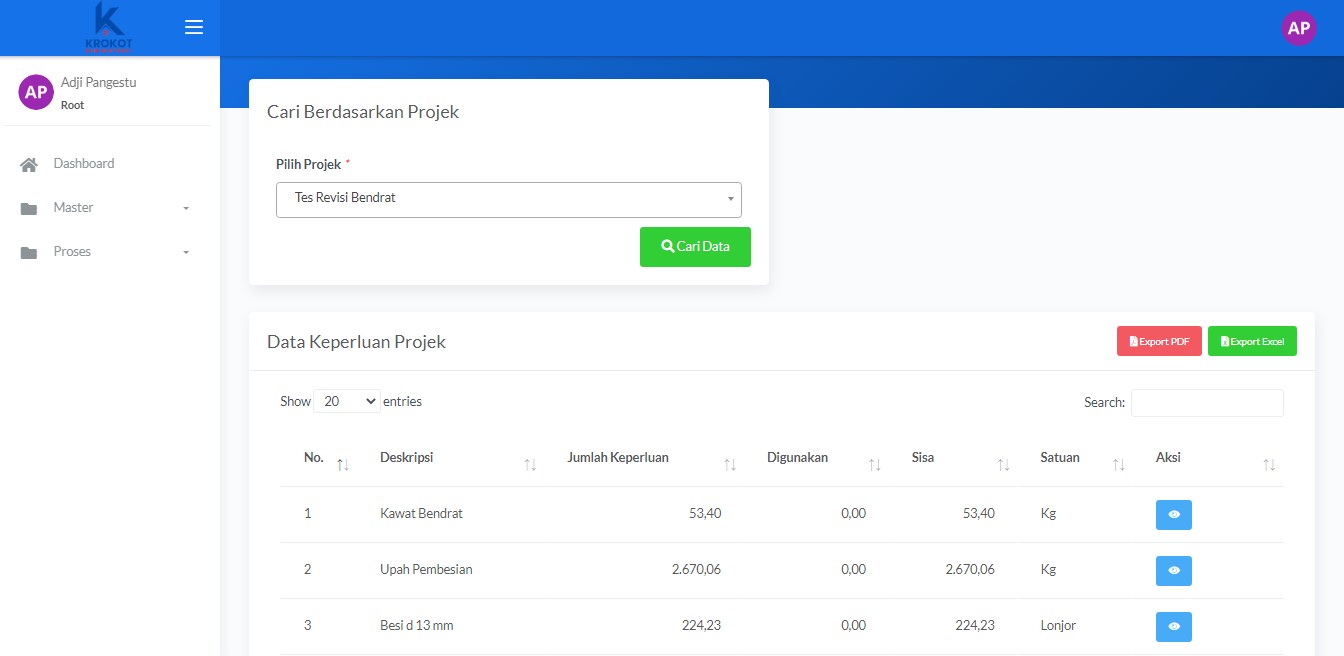Image resolution: width=1344 pixels, height=656 pixels.
Task: Click the Cari Data button
Action: [695, 247]
